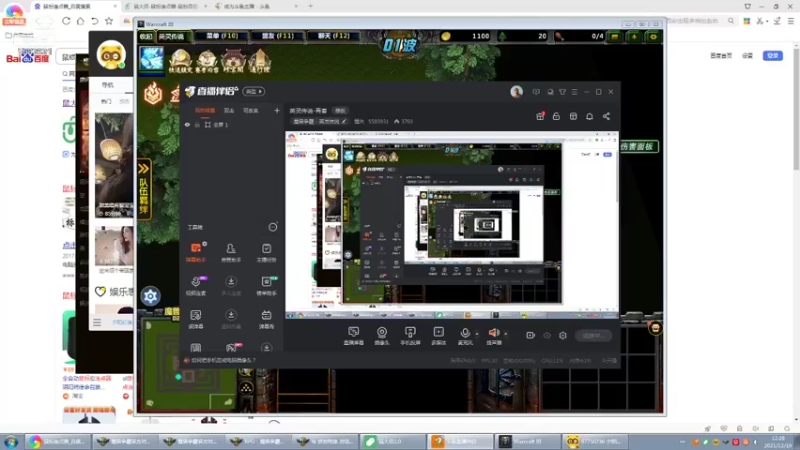Viewport: 800px width, 450px height.
Task: Open the toolbox round more icon
Action: [x=273, y=227]
